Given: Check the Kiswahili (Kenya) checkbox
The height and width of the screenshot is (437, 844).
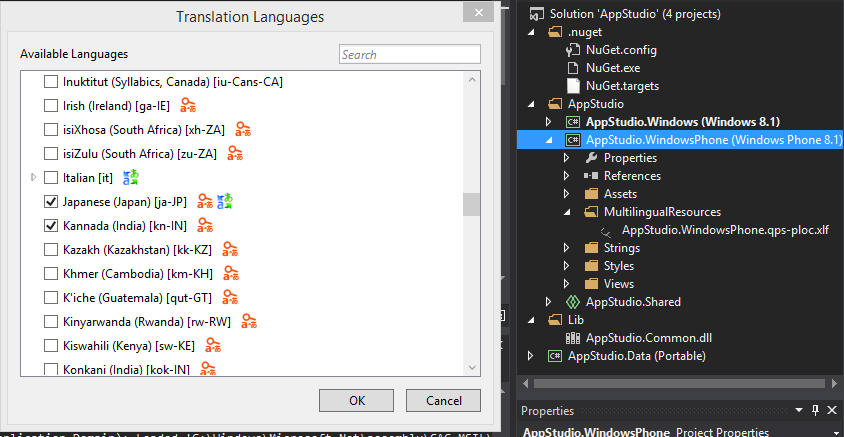Looking at the screenshot, I should [x=51, y=346].
